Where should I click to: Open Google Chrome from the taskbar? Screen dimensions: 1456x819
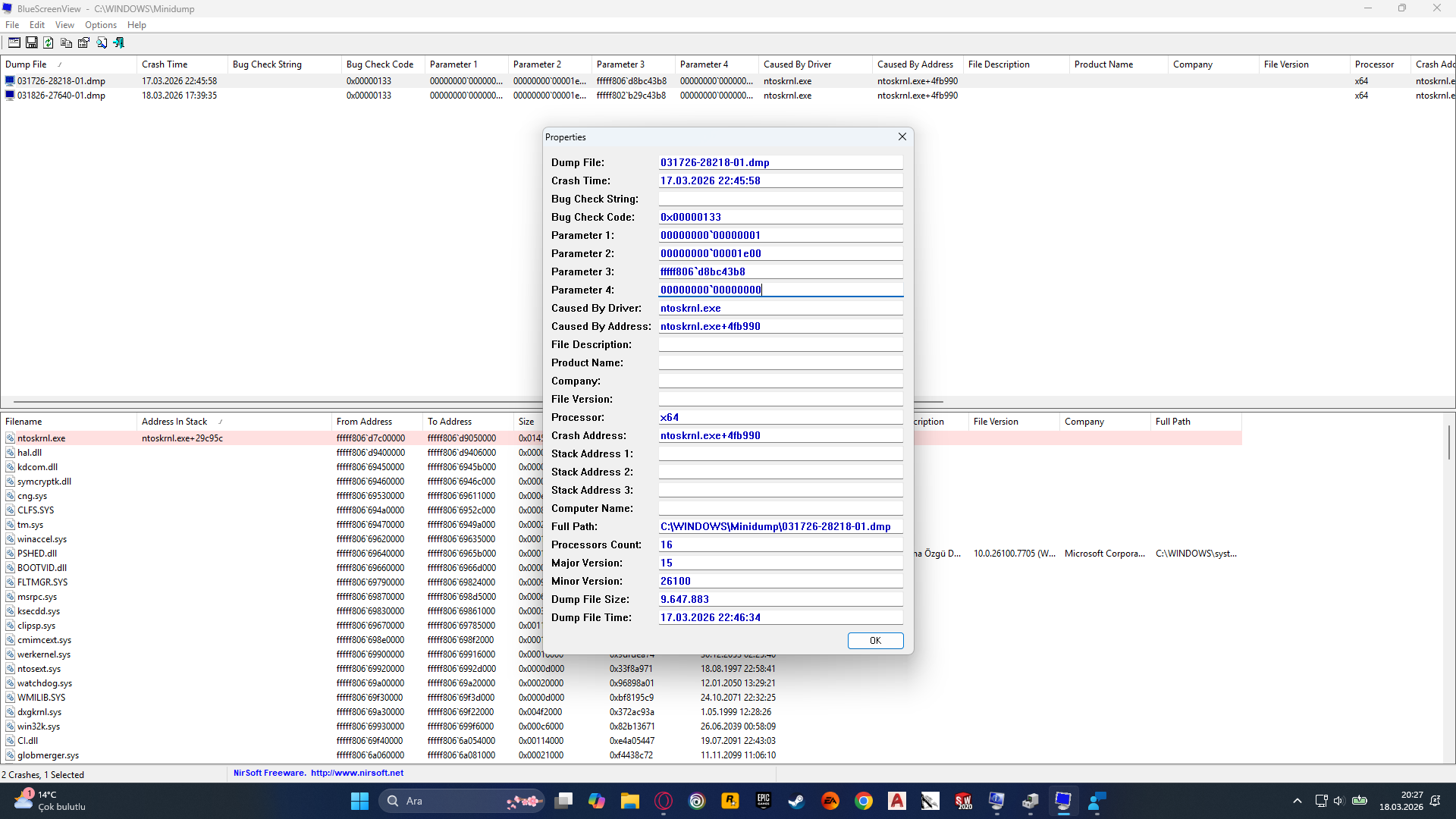click(864, 801)
